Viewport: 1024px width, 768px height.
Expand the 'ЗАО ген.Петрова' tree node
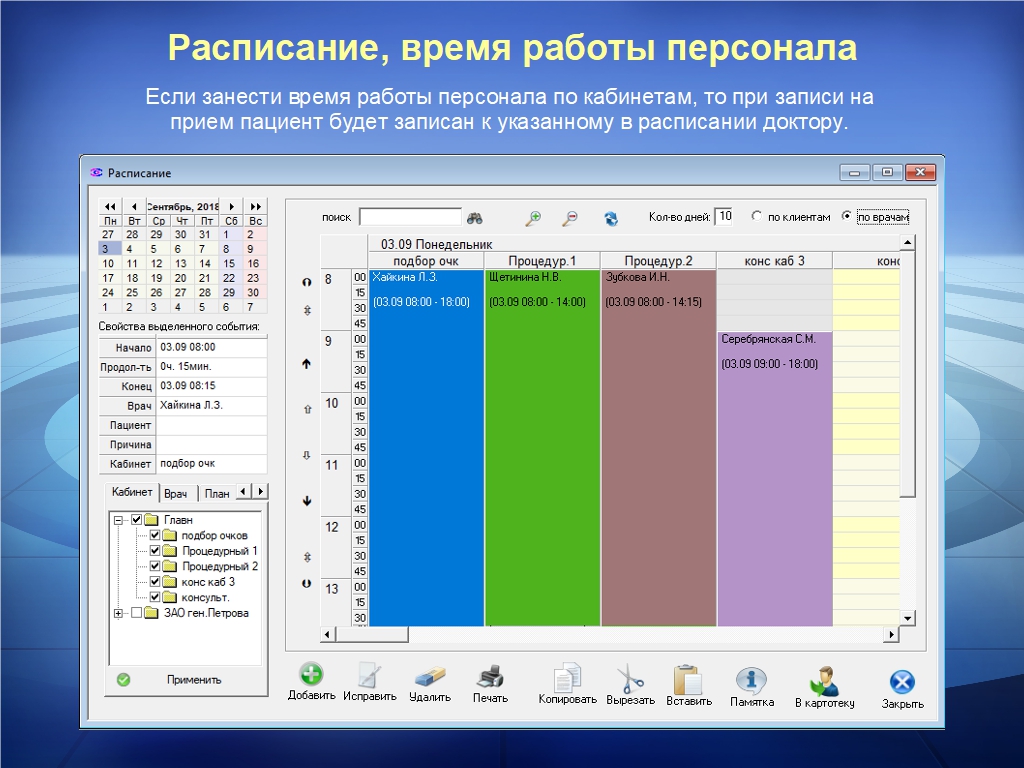coord(119,613)
